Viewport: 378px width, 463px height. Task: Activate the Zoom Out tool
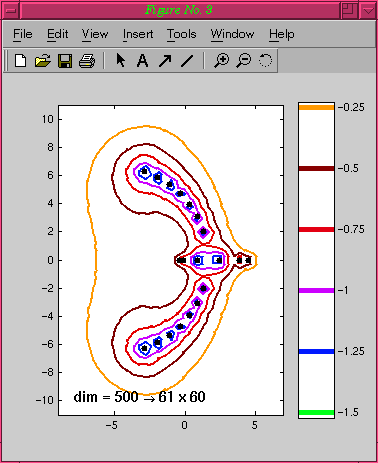244,61
